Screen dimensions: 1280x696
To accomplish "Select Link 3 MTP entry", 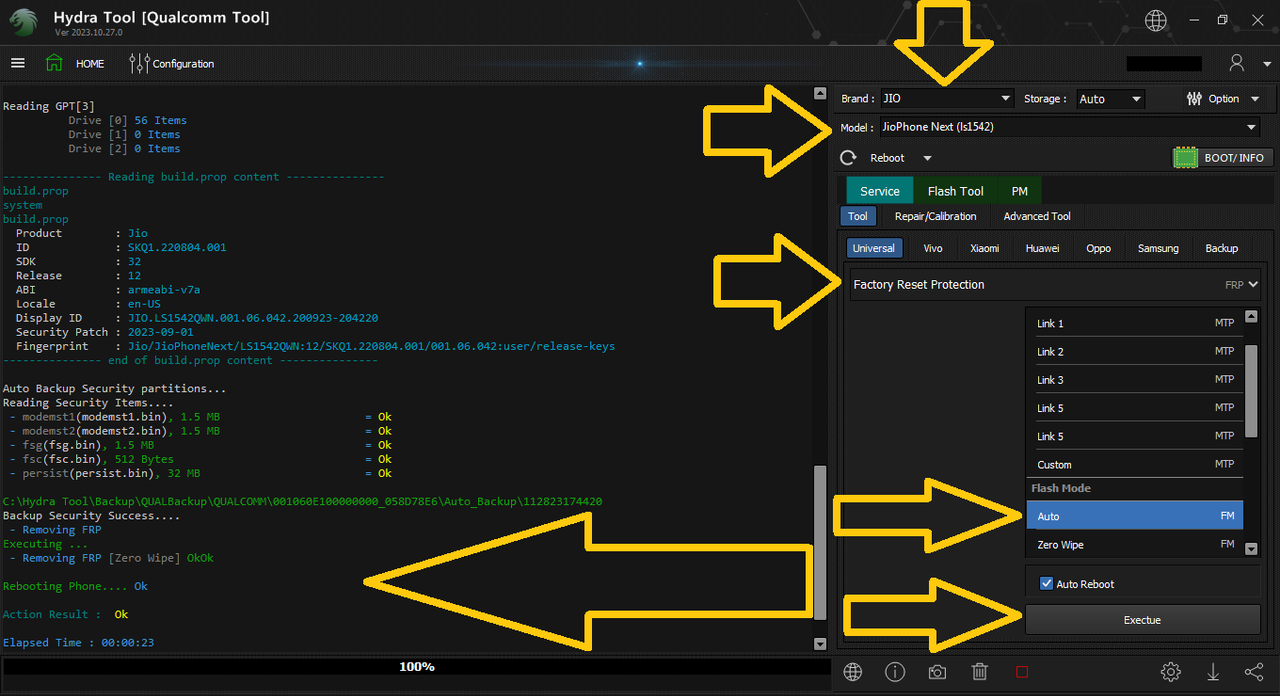I will pos(1135,380).
